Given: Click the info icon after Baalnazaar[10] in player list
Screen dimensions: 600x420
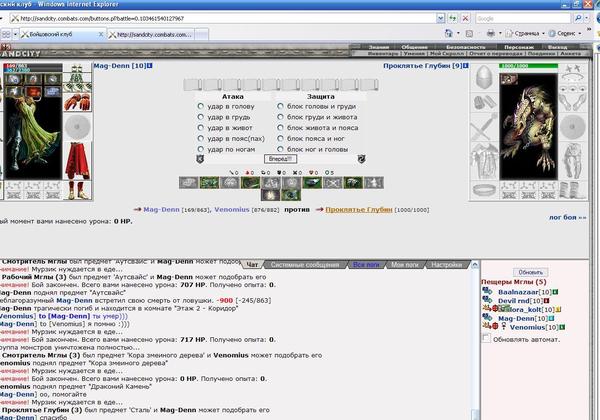Looking at the screenshot, I should point(555,292).
